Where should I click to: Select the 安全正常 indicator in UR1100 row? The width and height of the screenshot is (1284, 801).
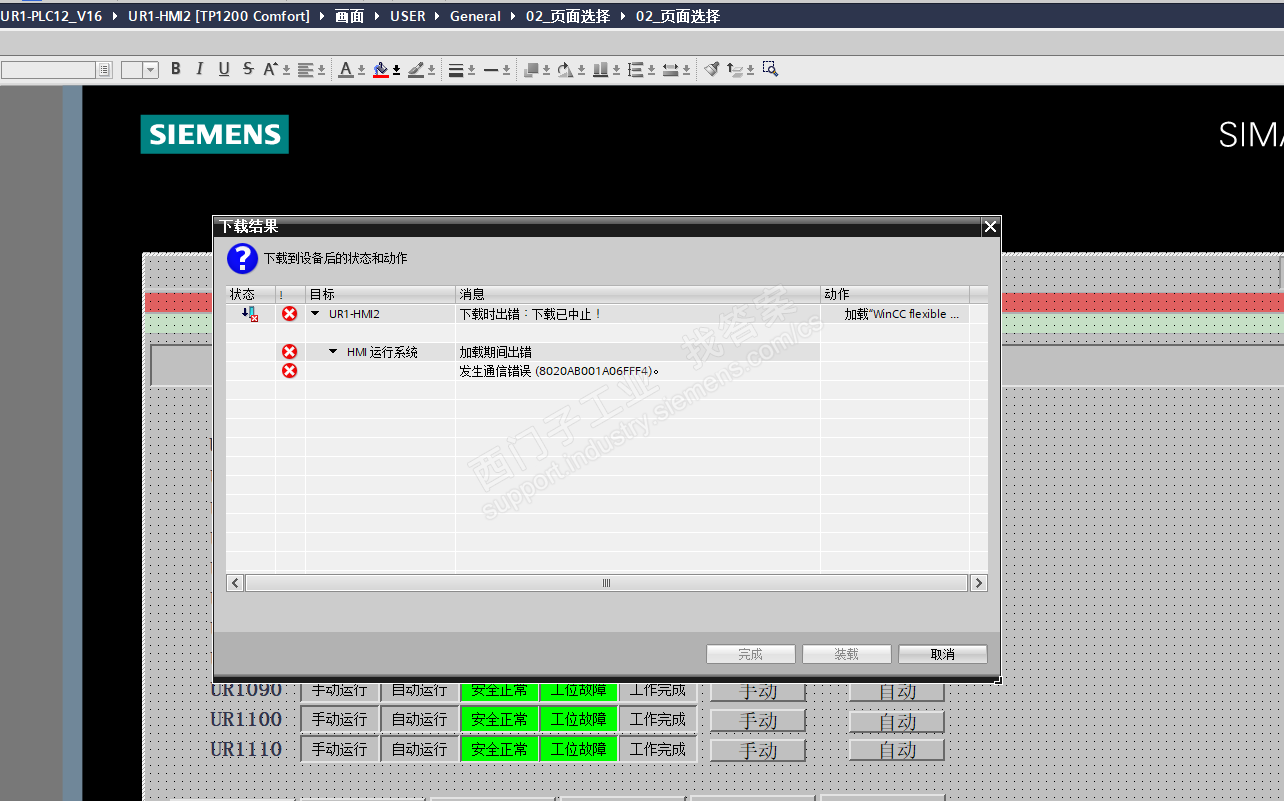(x=499, y=719)
